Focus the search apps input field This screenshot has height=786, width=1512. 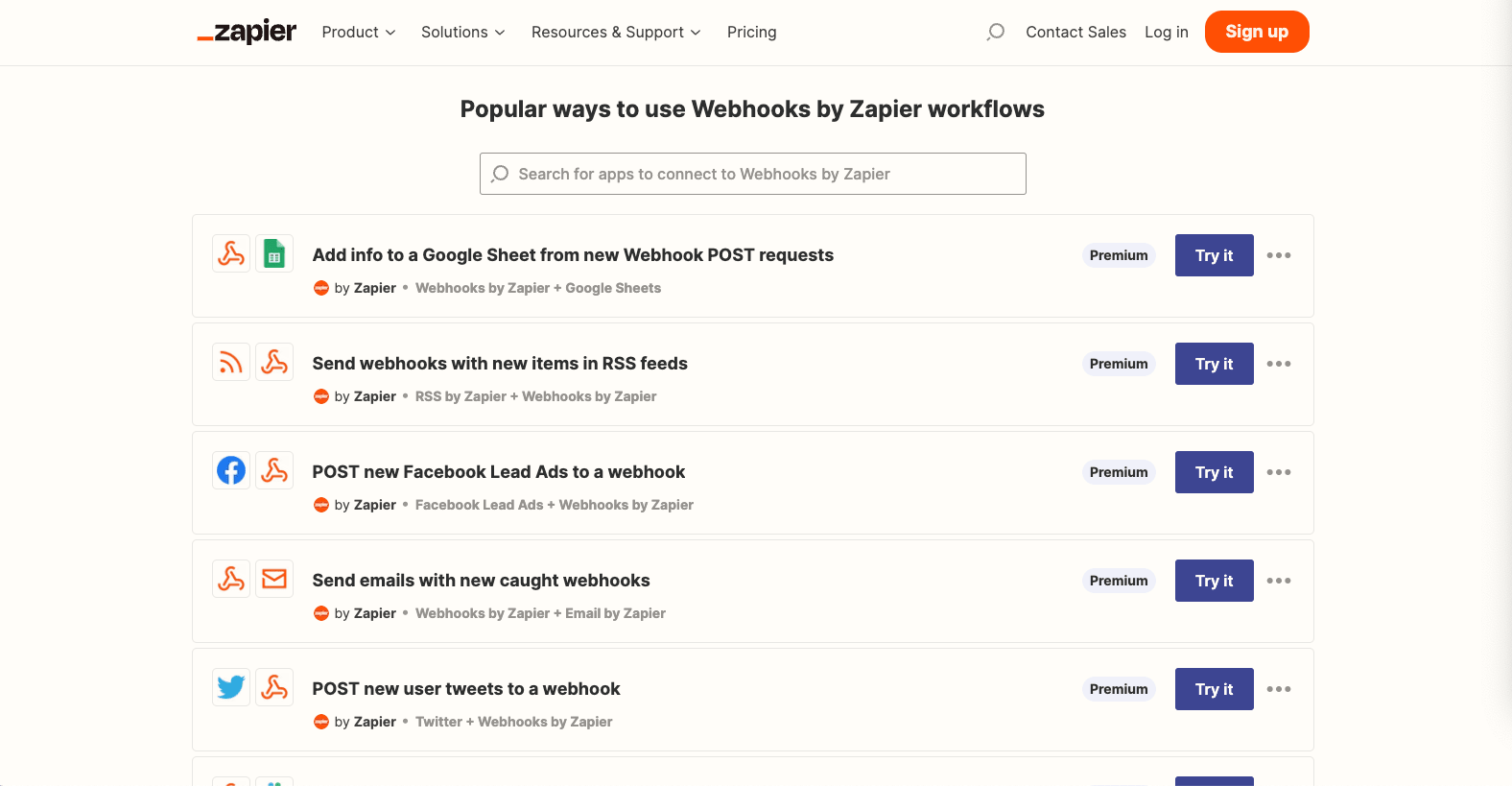pos(753,174)
